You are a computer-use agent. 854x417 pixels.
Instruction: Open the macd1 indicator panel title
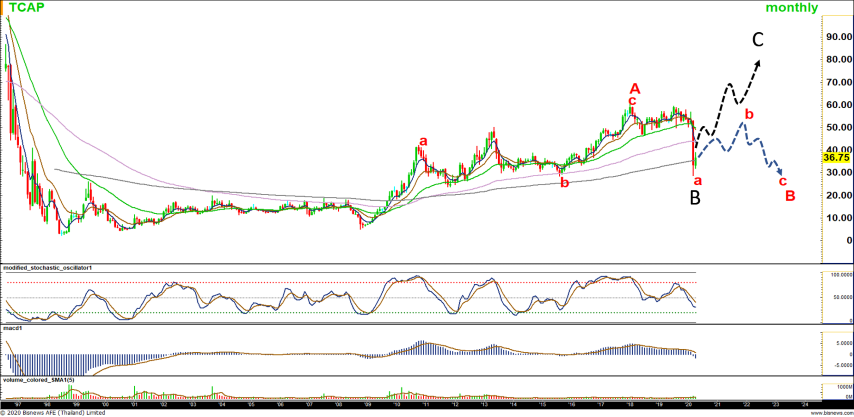(x=14, y=325)
